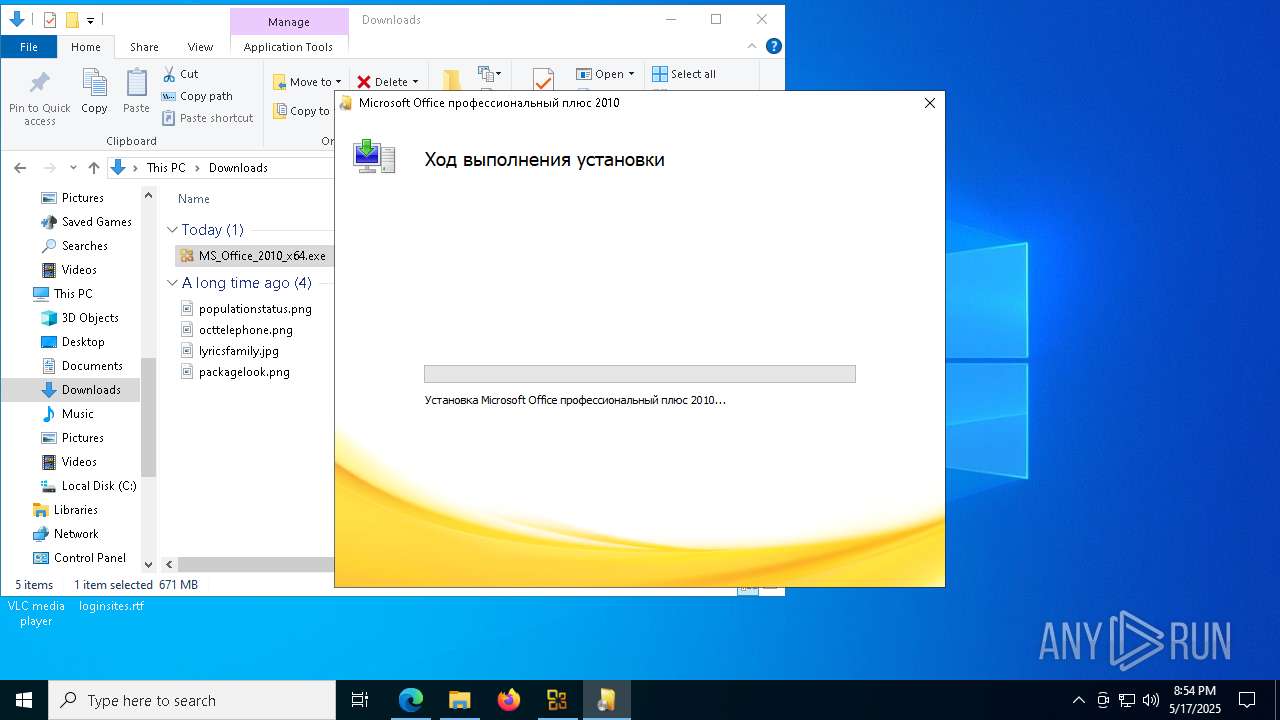Collapse the Today (1) group
The width and height of the screenshot is (1280, 720).
pos(172,230)
